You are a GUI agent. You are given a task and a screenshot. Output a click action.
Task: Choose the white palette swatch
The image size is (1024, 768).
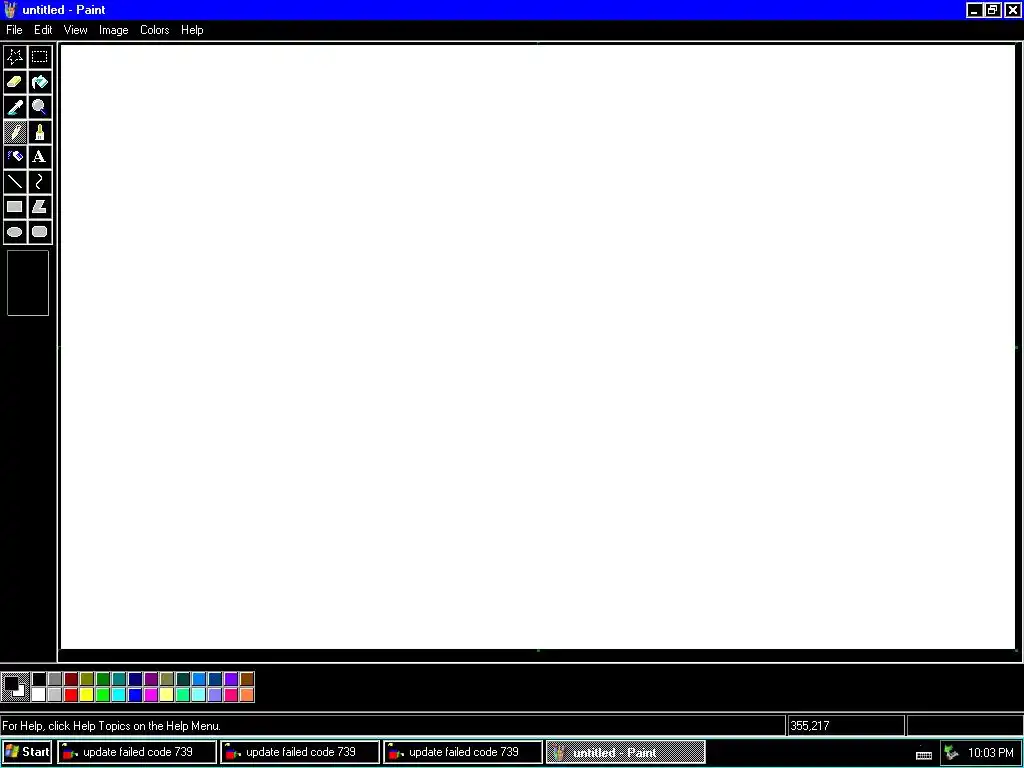(39, 695)
